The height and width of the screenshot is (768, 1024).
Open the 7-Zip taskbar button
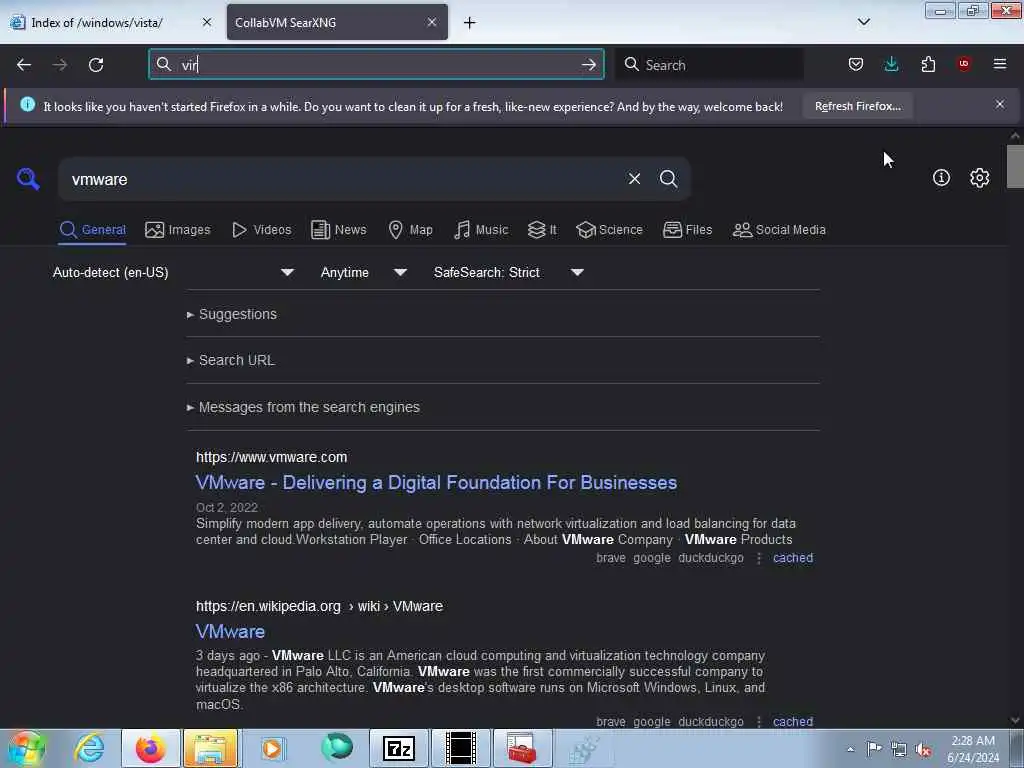(399, 748)
